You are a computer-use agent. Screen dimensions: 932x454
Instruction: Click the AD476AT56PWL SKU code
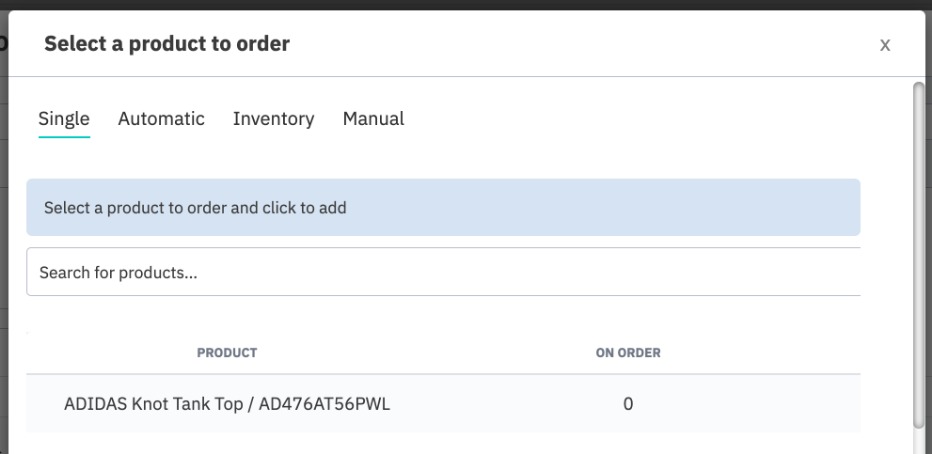[325, 404]
